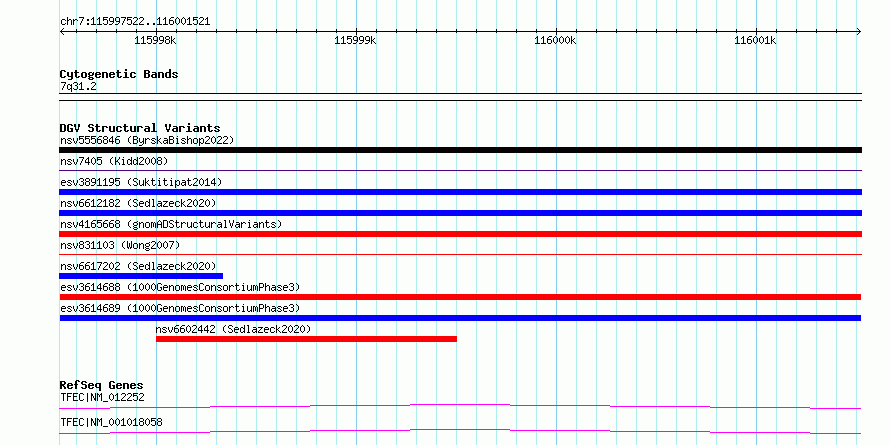The image size is (890, 445).
Task: Open esv3891195 (Suktitipat2014) variant label
Action: pyautogui.click(x=141, y=182)
